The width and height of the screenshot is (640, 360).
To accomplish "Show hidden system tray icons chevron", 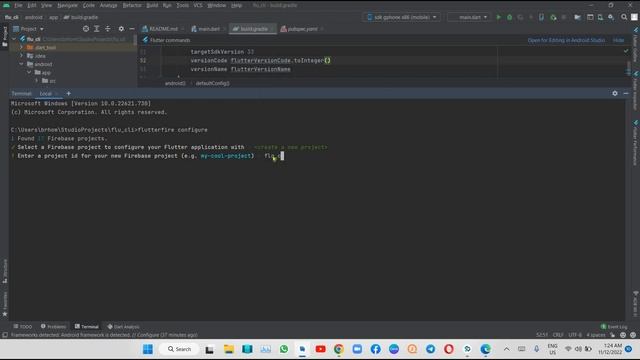I will click(x=507, y=349).
